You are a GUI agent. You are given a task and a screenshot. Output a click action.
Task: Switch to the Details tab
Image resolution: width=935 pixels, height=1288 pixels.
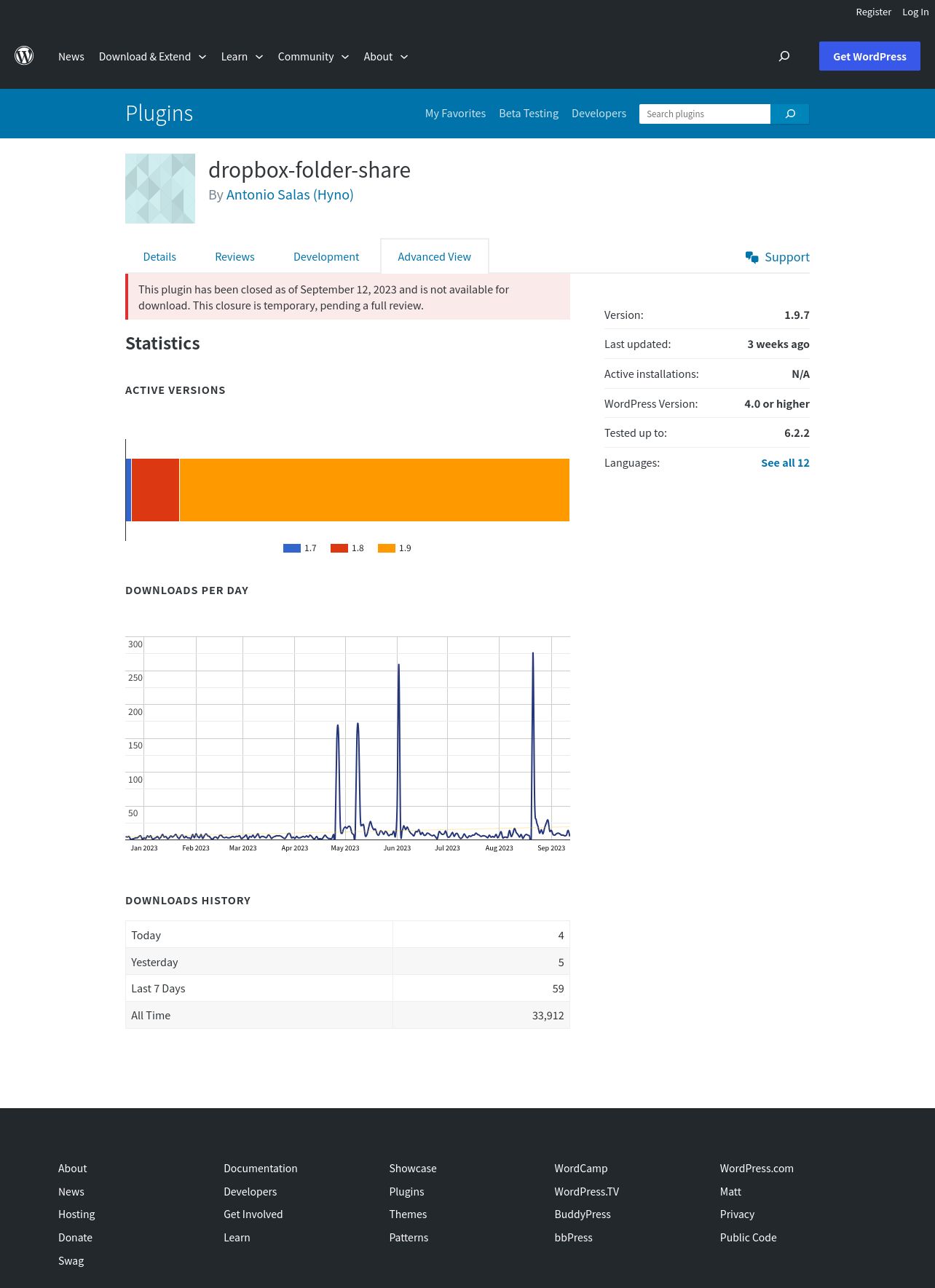(159, 257)
